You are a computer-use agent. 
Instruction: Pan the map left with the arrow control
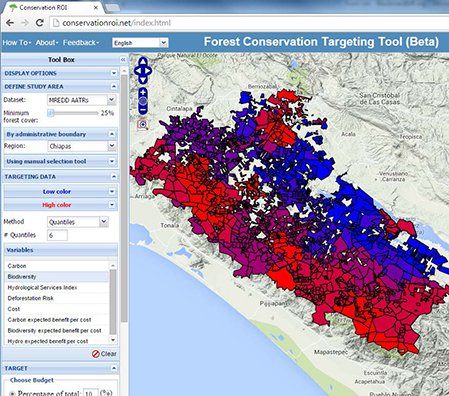[137, 71]
